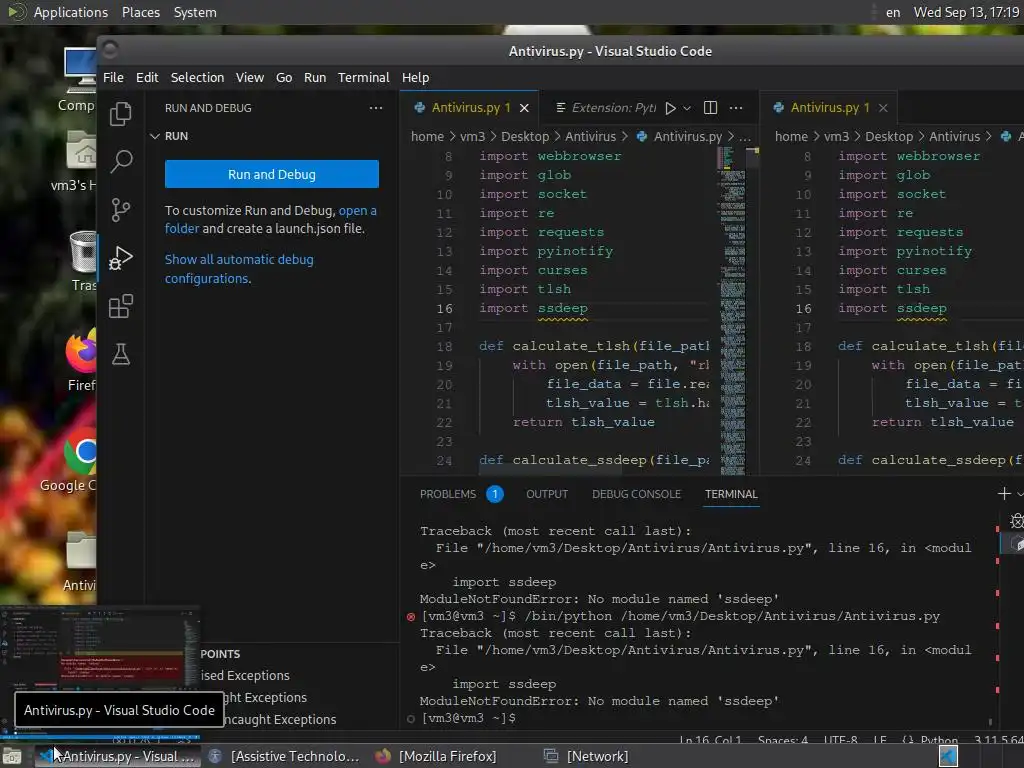Create a new terminal with plus icon
Image resolution: width=1024 pixels, height=768 pixels.
pyautogui.click(x=1004, y=494)
